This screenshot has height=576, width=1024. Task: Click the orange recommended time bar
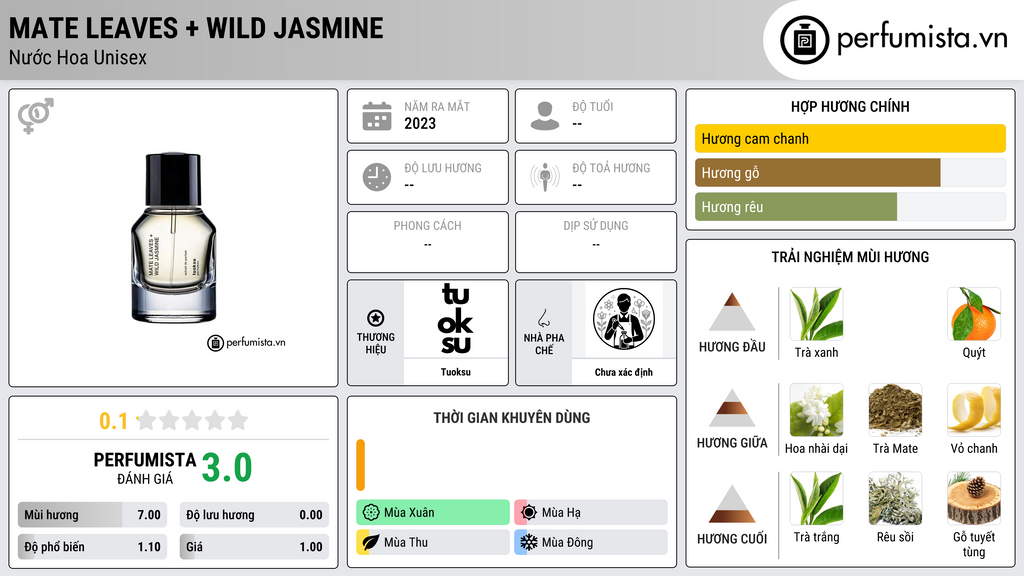click(x=360, y=465)
